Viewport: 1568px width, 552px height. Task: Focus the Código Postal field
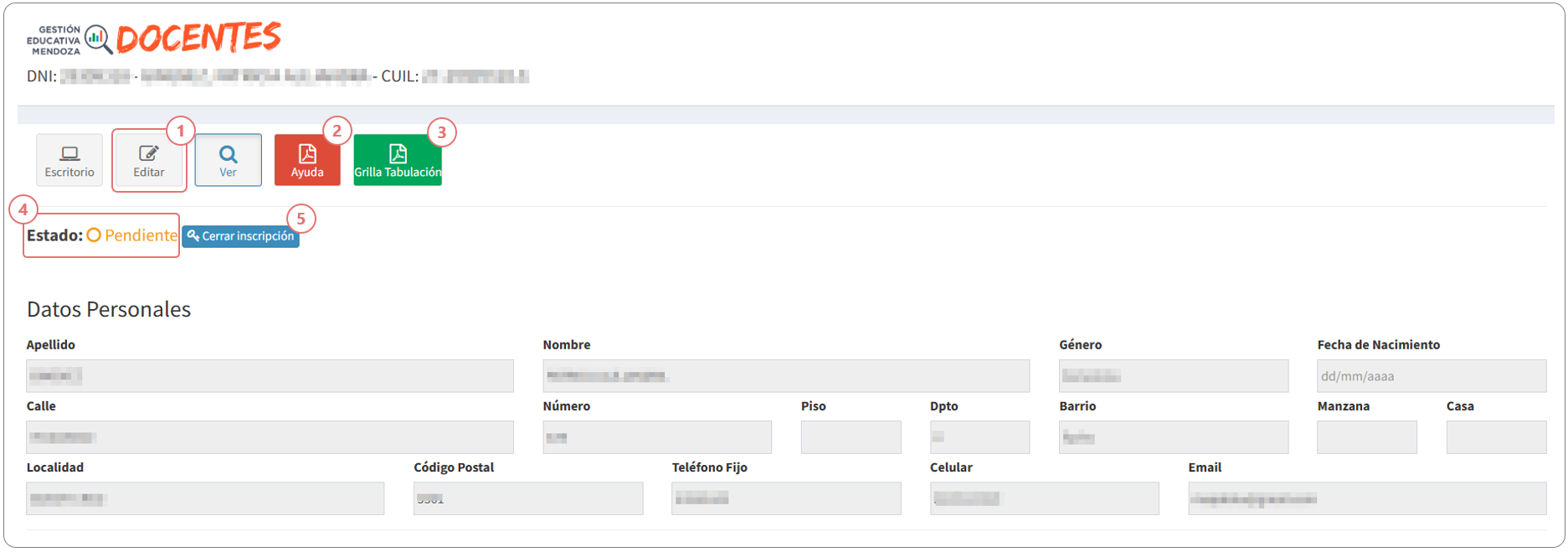[528, 498]
